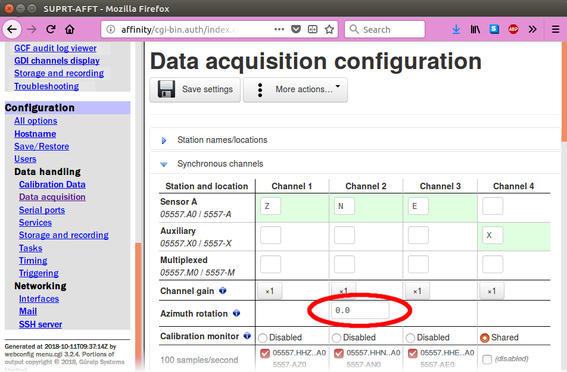Screen dimensions: 567x372
Task: Open page actions three-dot menu in address bar
Action: pyautogui.click(x=279, y=29)
